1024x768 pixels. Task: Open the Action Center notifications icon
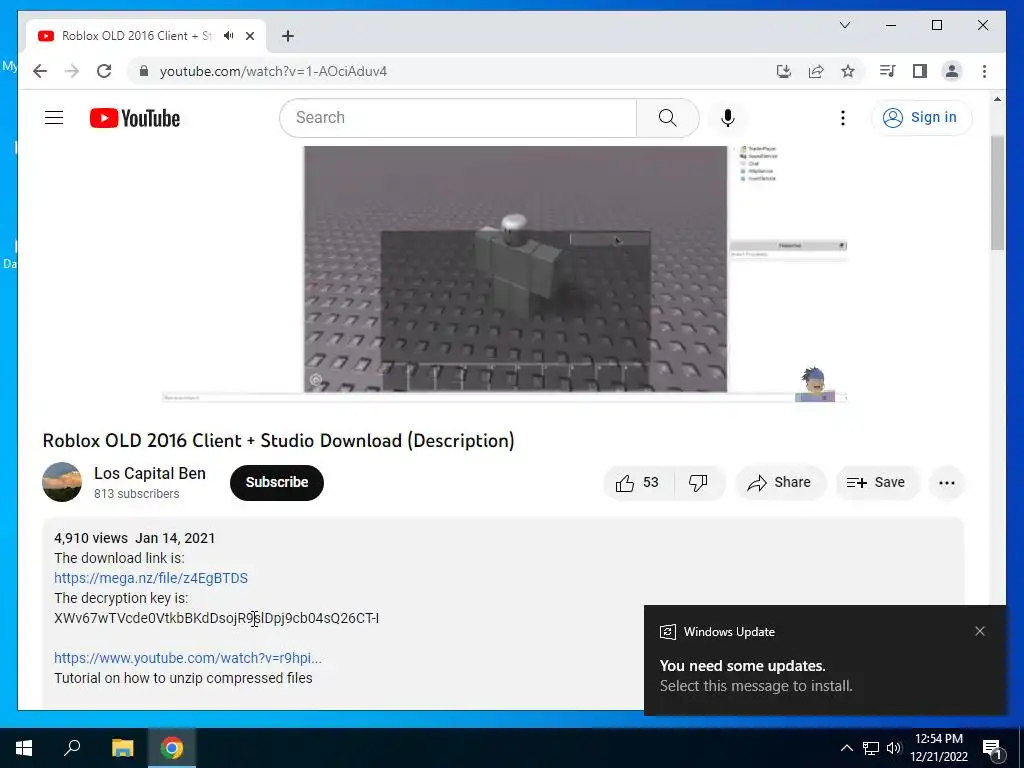point(993,748)
